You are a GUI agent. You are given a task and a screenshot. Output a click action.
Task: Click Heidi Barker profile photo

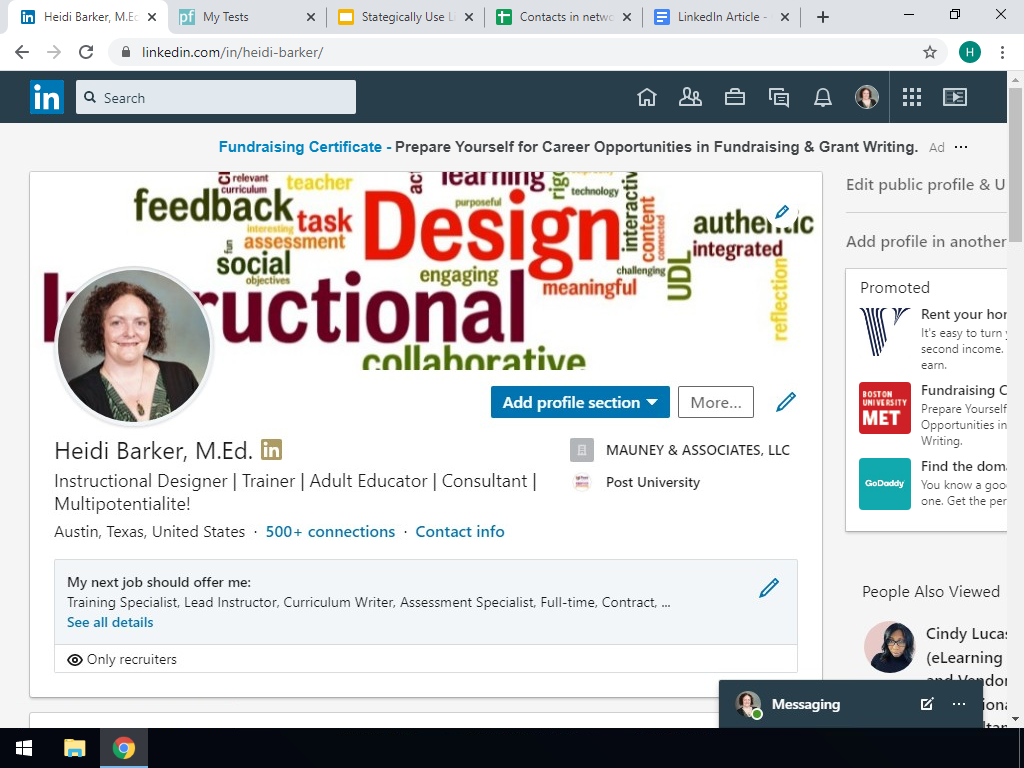(x=134, y=345)
